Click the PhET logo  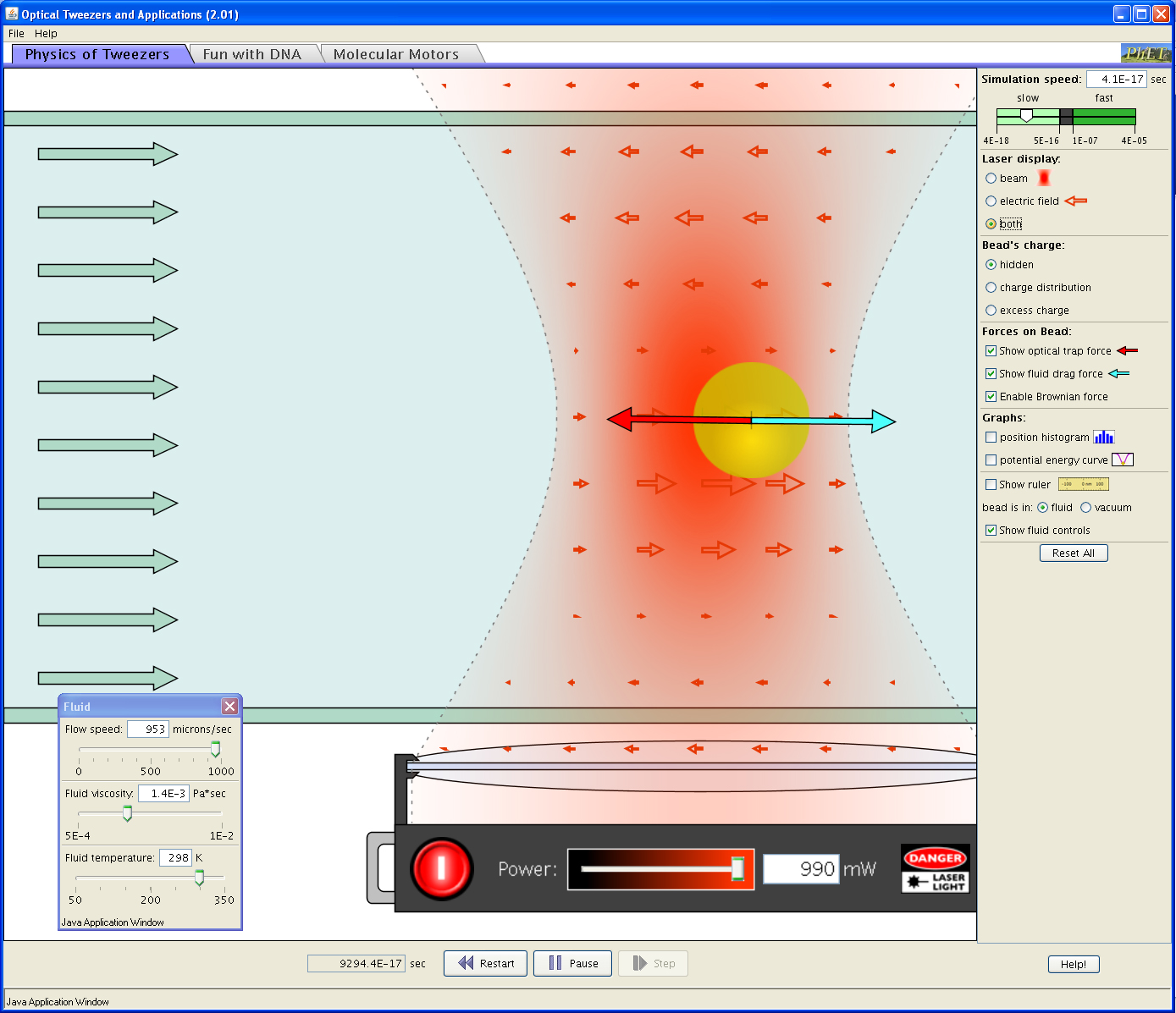(x=1145, y=53)
